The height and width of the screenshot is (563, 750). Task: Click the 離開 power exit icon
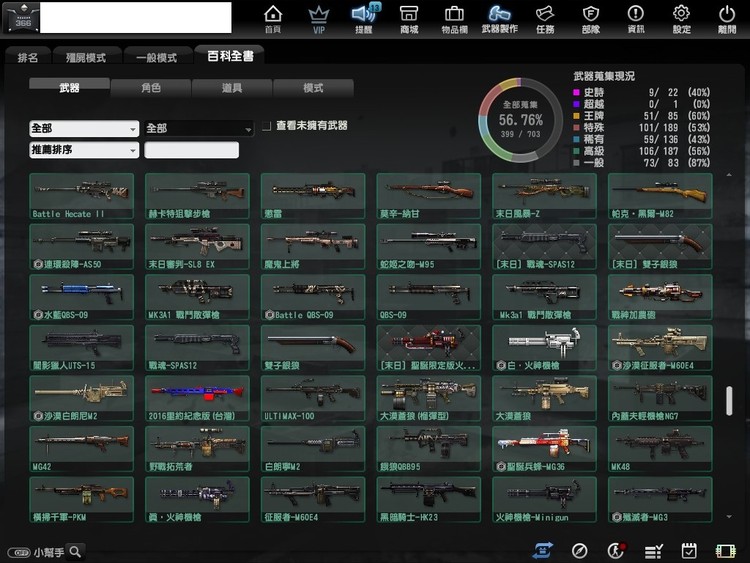tap(727, 19)
